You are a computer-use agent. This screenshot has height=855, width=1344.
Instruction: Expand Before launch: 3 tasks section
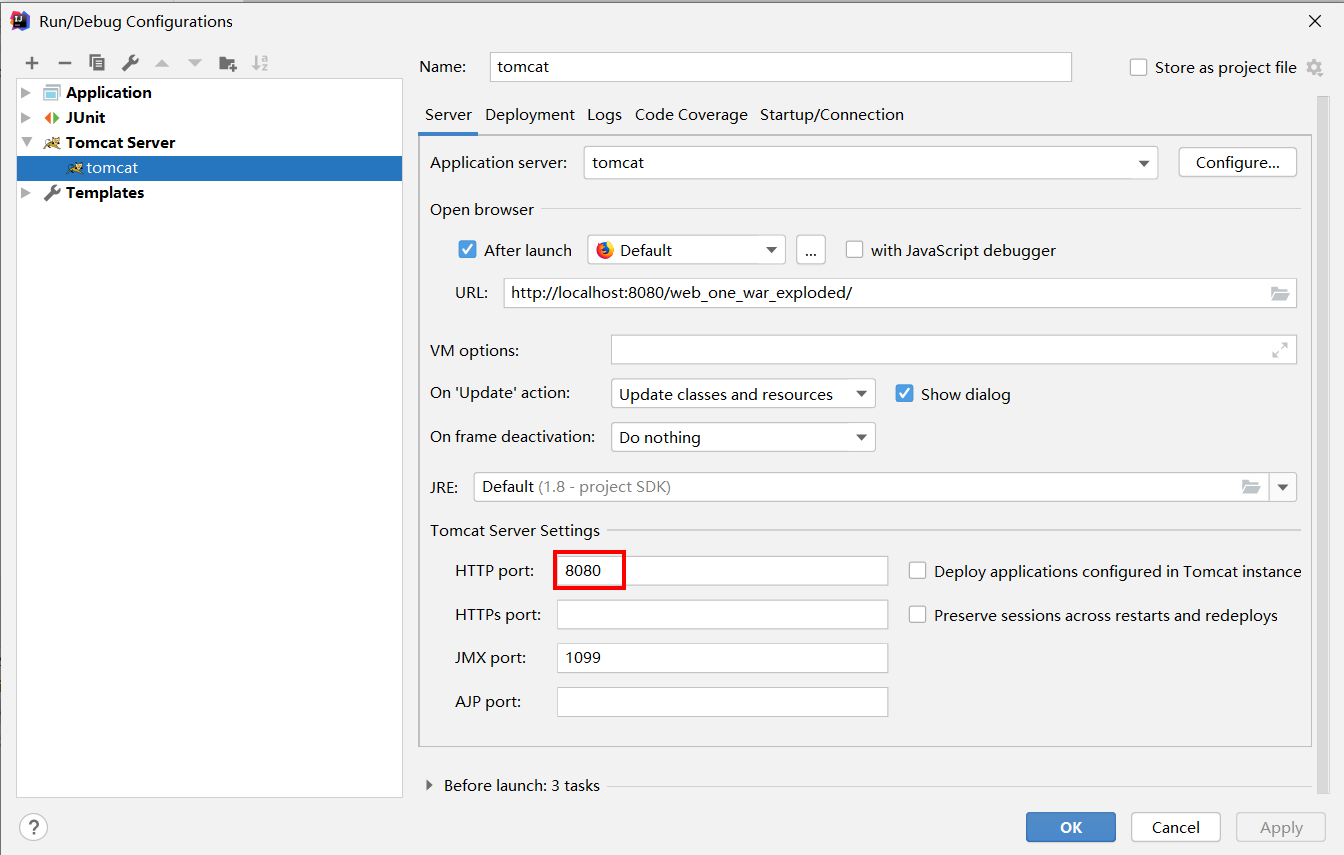pos(430,786)
